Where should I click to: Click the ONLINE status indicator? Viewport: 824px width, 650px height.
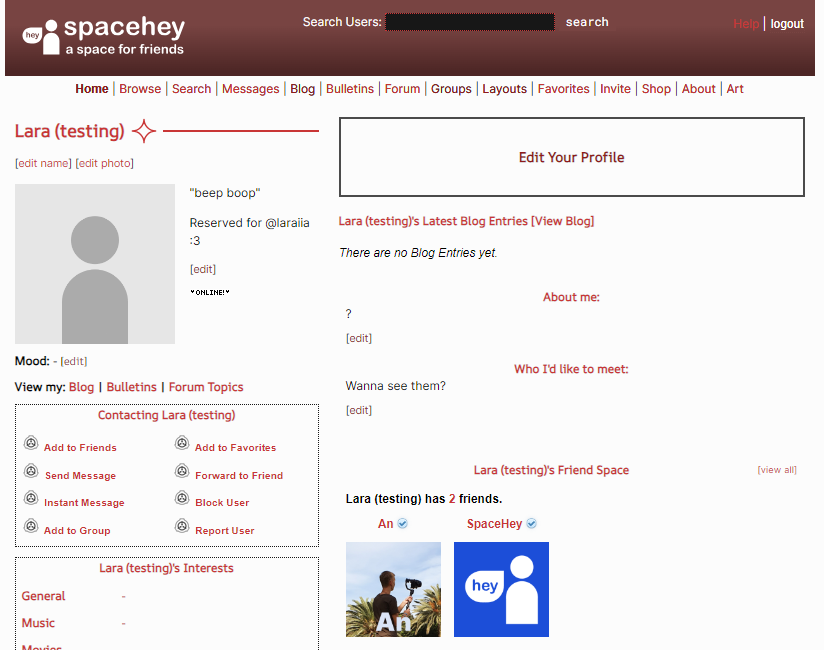[210, 292]
